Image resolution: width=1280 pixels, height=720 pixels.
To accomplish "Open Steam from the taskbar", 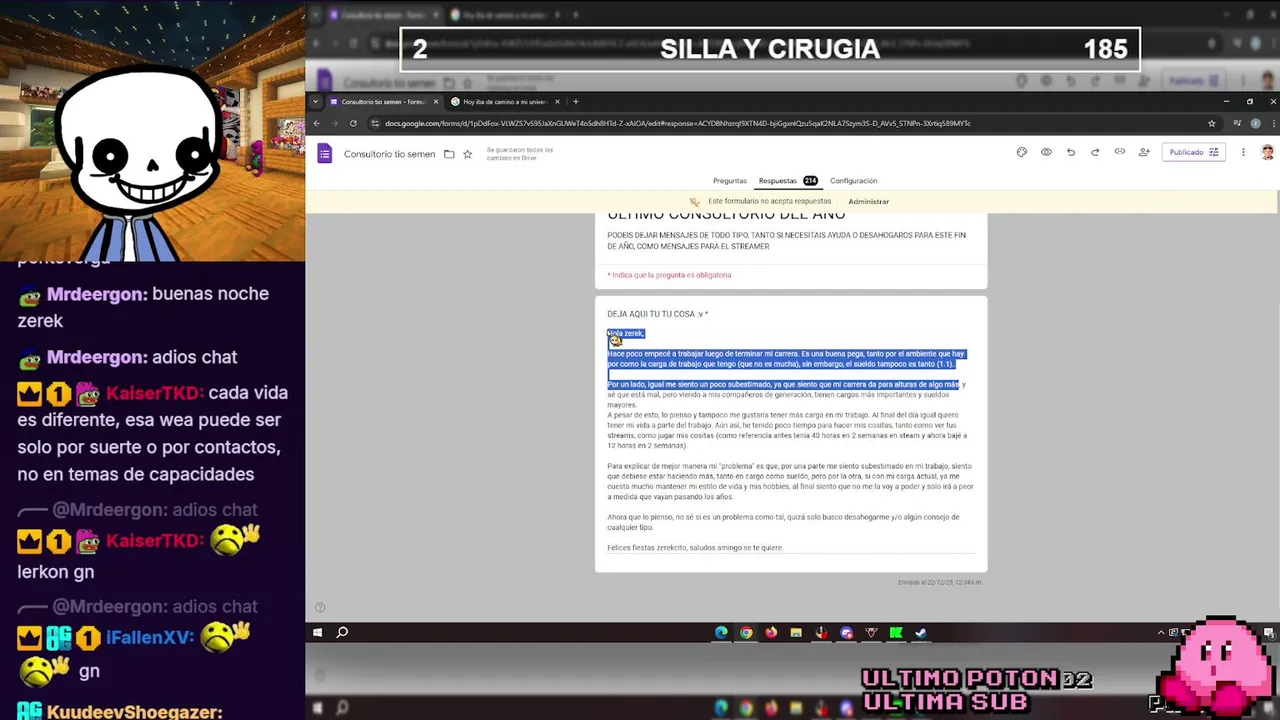I will coord(921,632).
